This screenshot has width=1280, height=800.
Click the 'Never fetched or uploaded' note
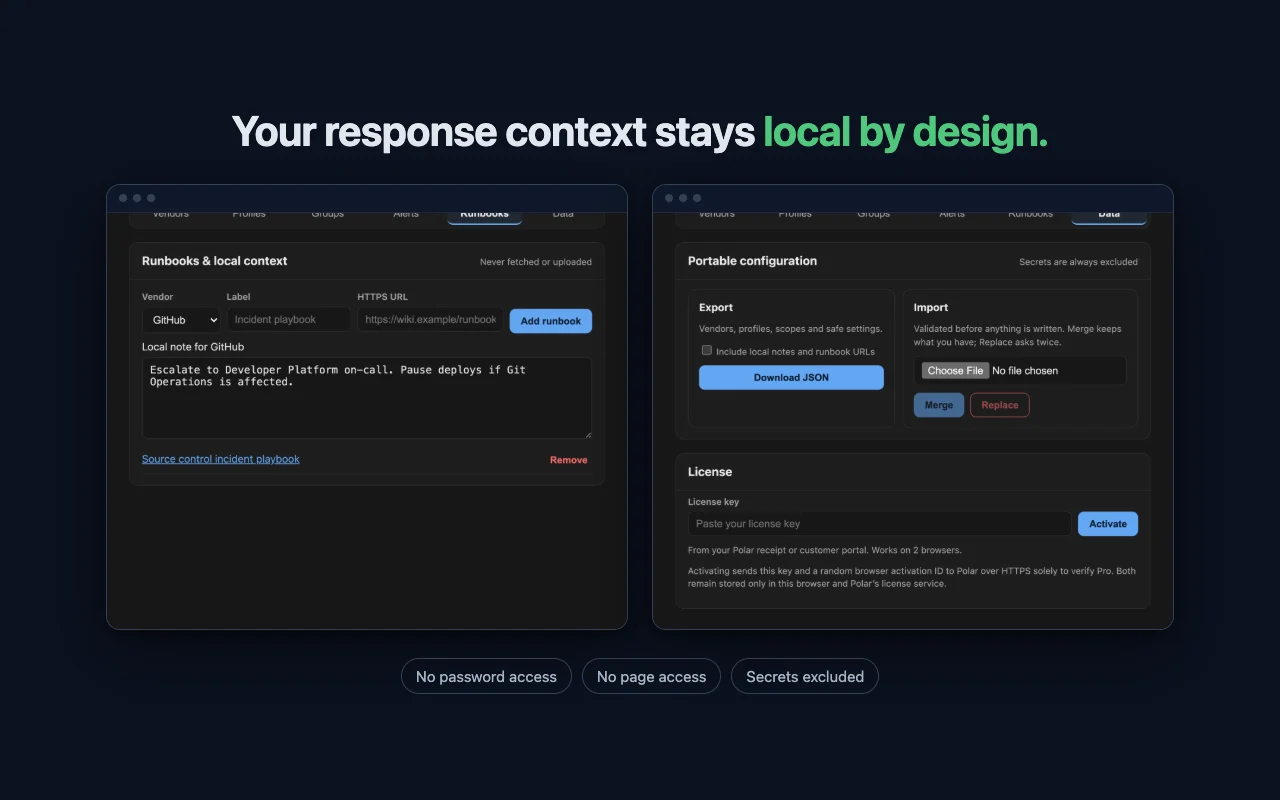536,262
